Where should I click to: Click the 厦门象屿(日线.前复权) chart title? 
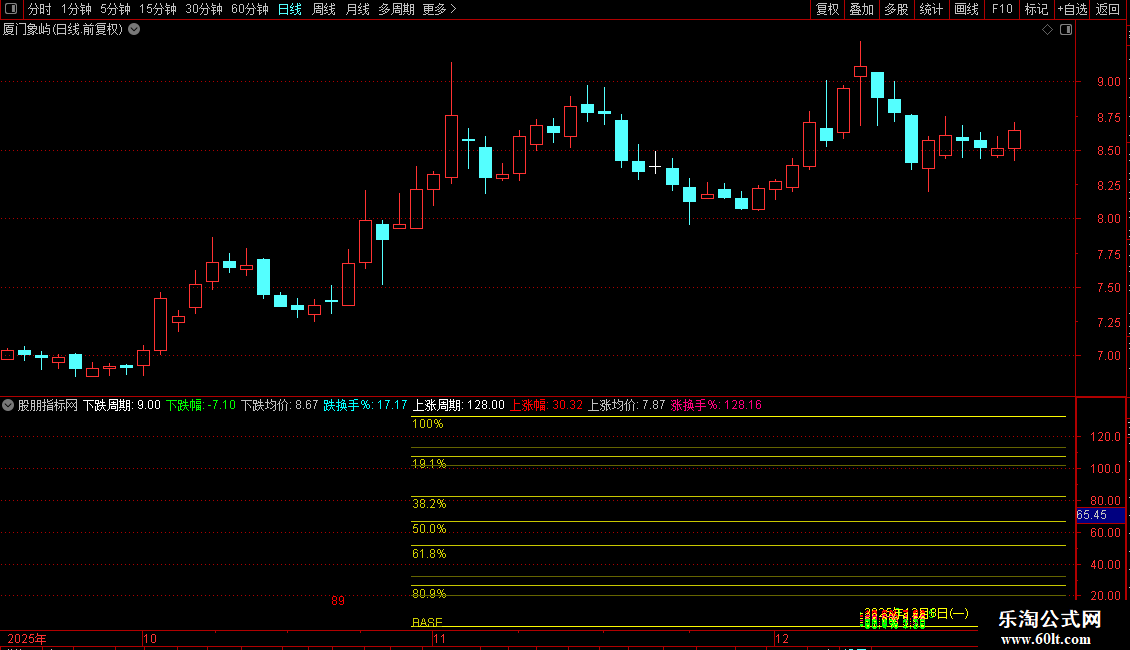(63, 30)
